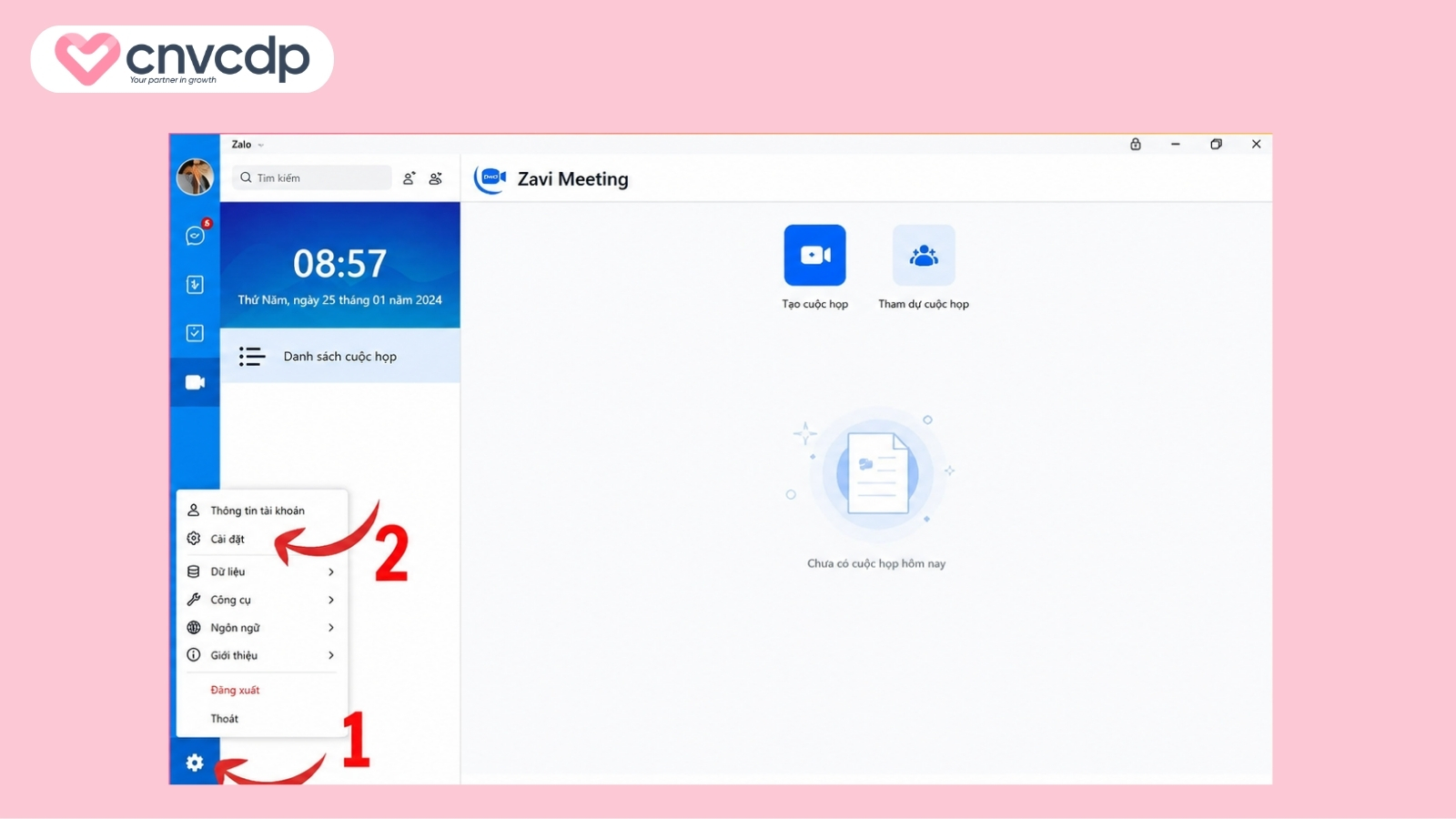Click the lock icon in the title bar
The height and width of the screenshot is (819, 1456).
tap(1136, 144)
